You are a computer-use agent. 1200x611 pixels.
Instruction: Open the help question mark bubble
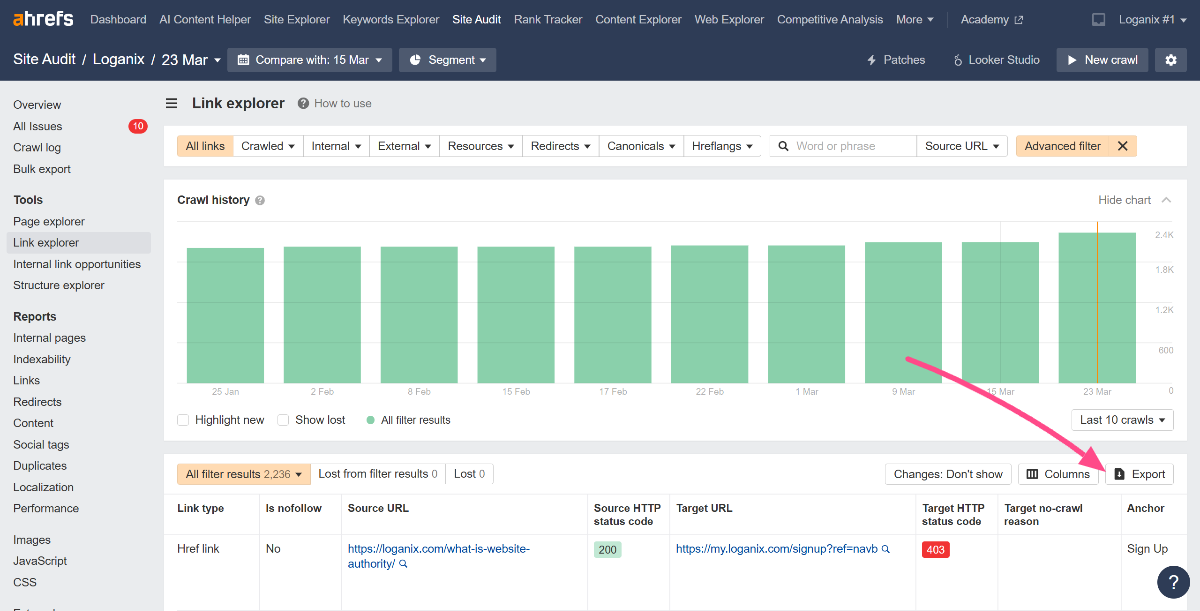click(x=1172, y=583)
